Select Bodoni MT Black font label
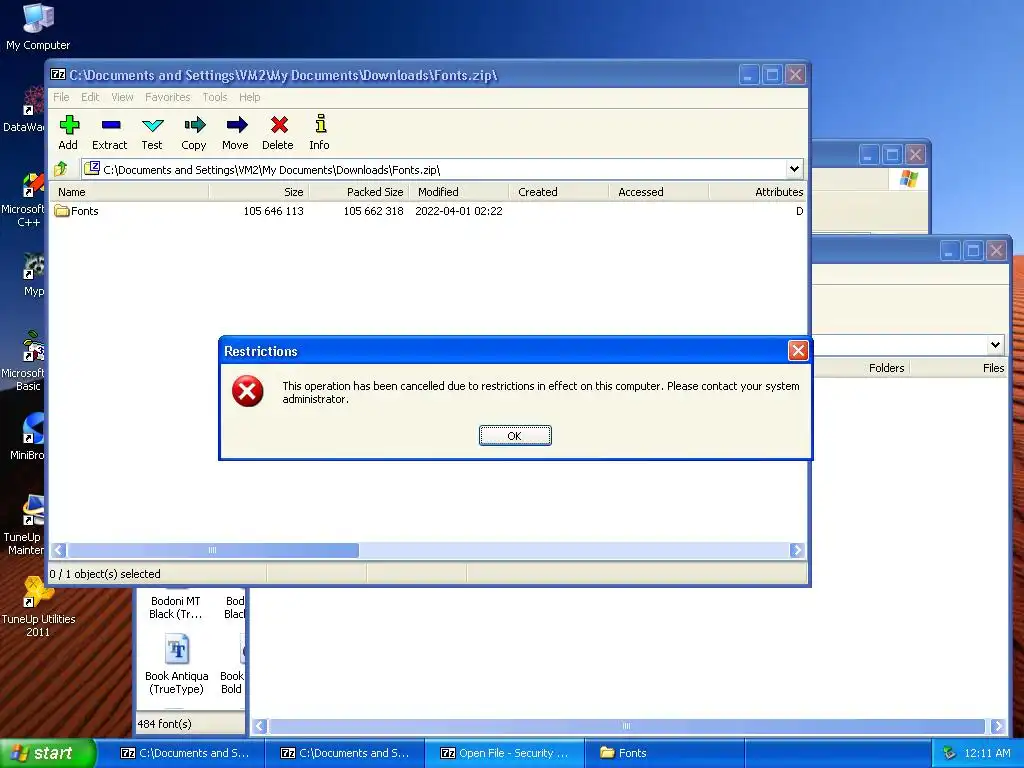This screenshot has width=1024, height=768. [x=176, y=607]
